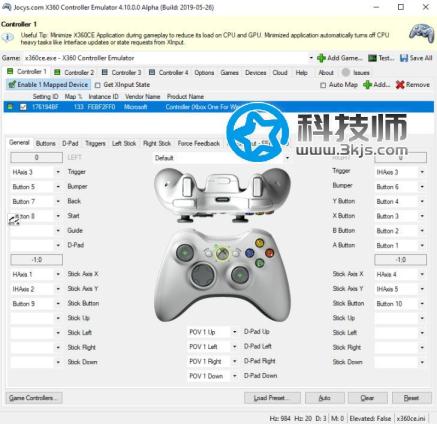Open the empty Guide mapping dropdown
The width and height of the screenshot is (437, 424).
click(x=58, y=231)
